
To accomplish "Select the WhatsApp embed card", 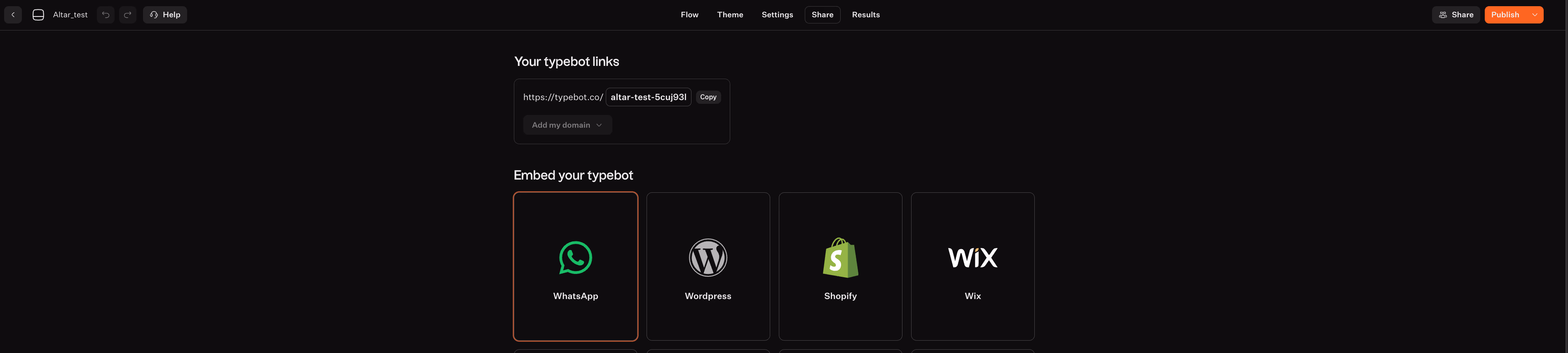I will [575, 267].
